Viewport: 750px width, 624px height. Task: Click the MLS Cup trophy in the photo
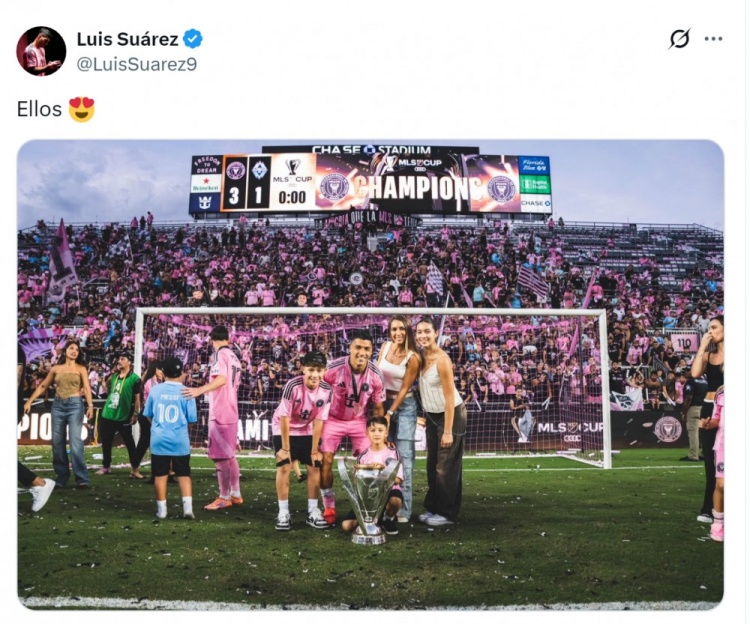(368, 501)
